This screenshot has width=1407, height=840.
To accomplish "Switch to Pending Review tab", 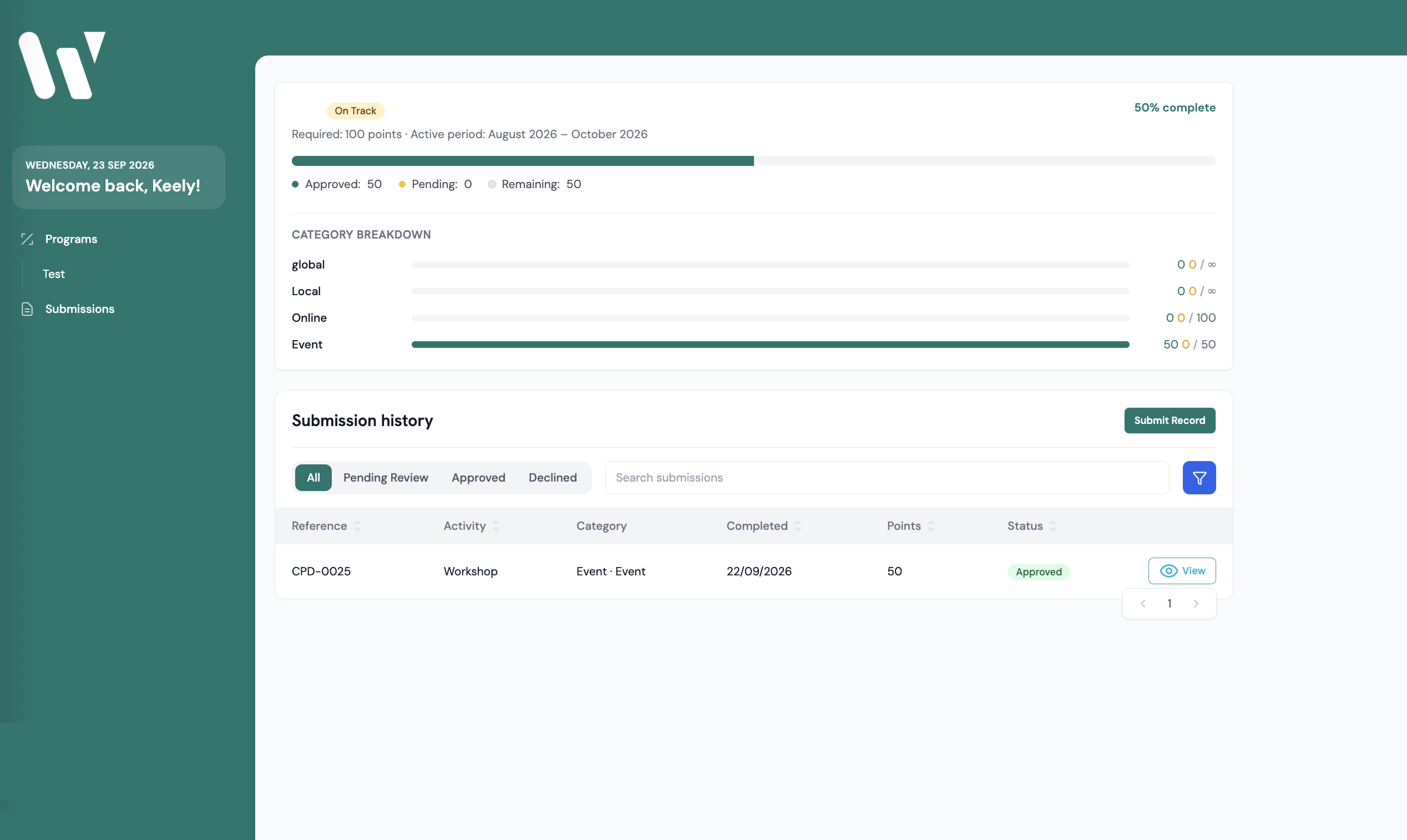I will coord(386,478).
